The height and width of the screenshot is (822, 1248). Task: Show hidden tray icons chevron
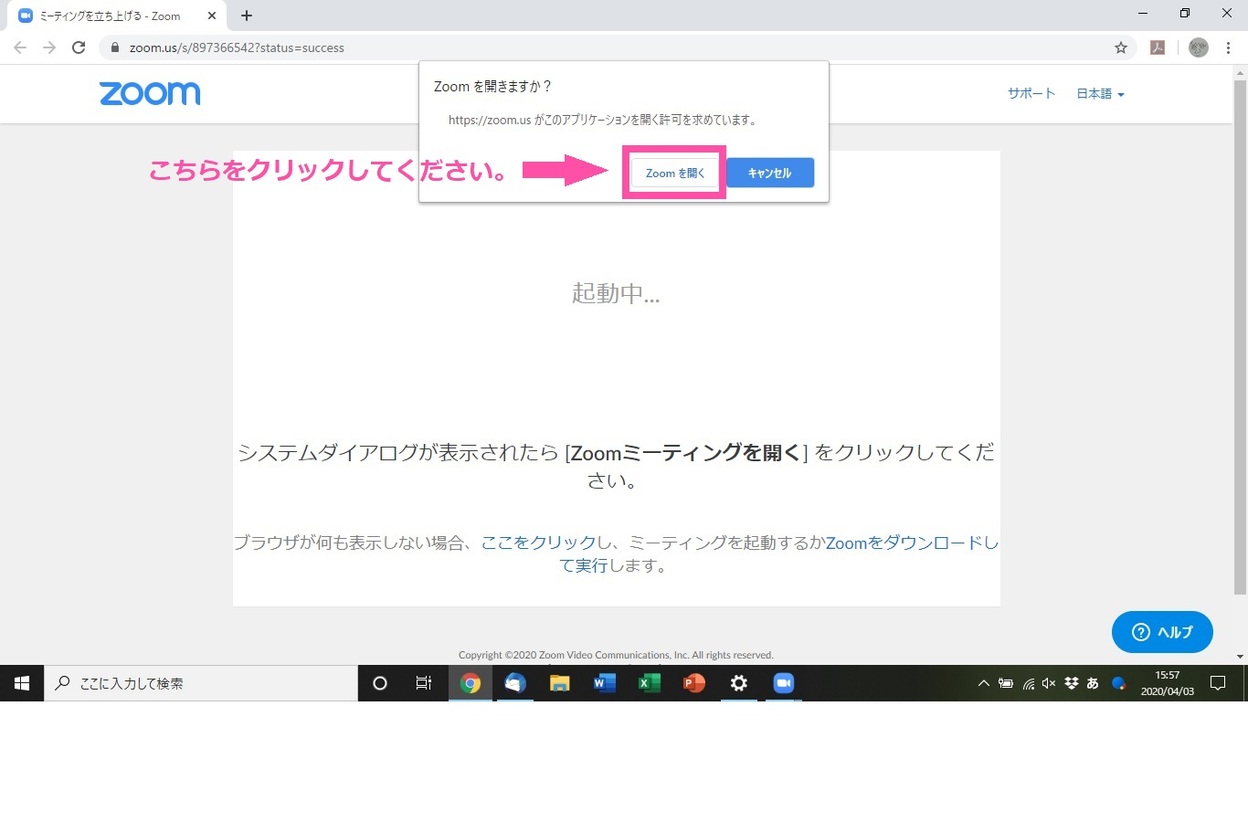point(983,684)
